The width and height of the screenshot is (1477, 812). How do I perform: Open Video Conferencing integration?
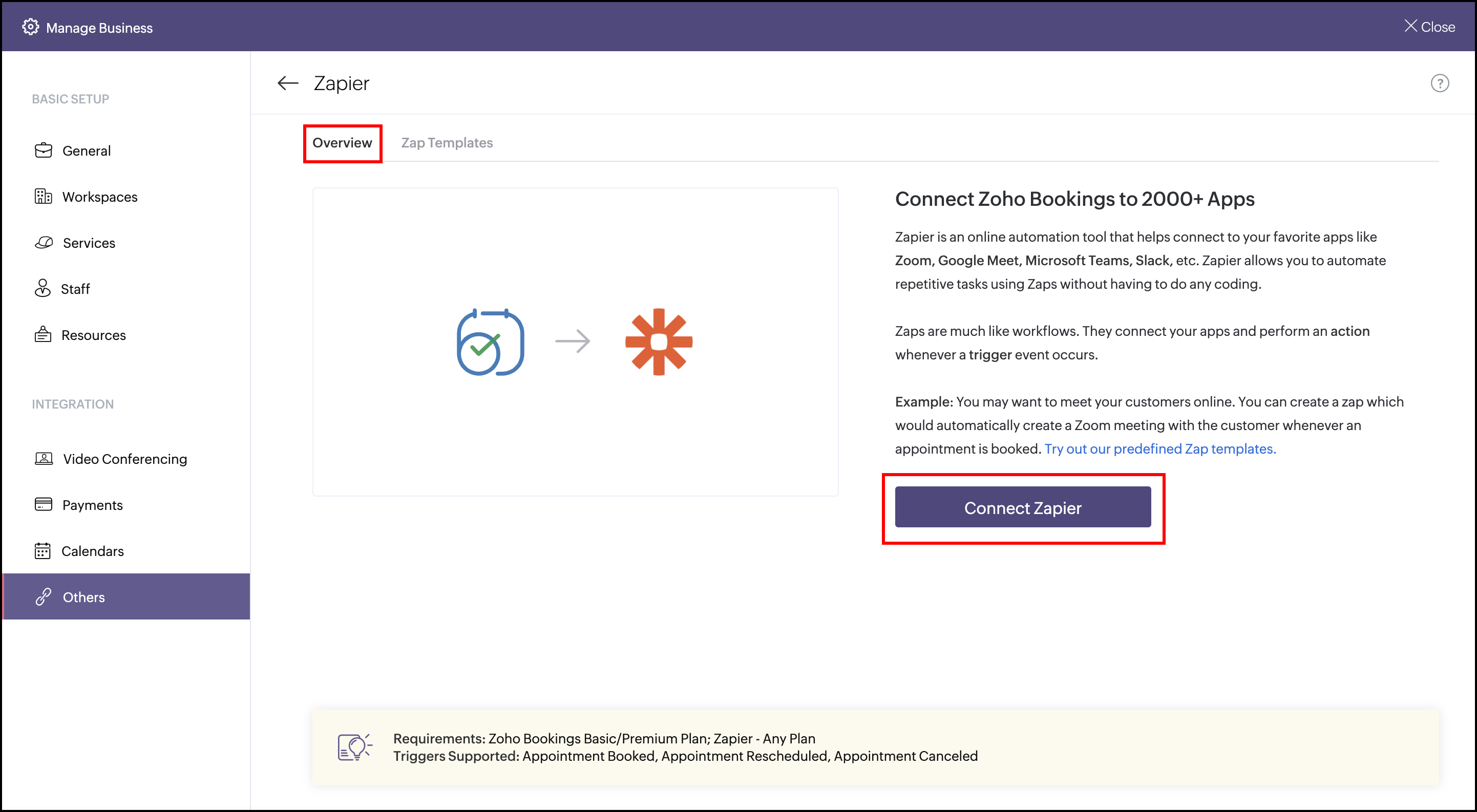point(124,459)
